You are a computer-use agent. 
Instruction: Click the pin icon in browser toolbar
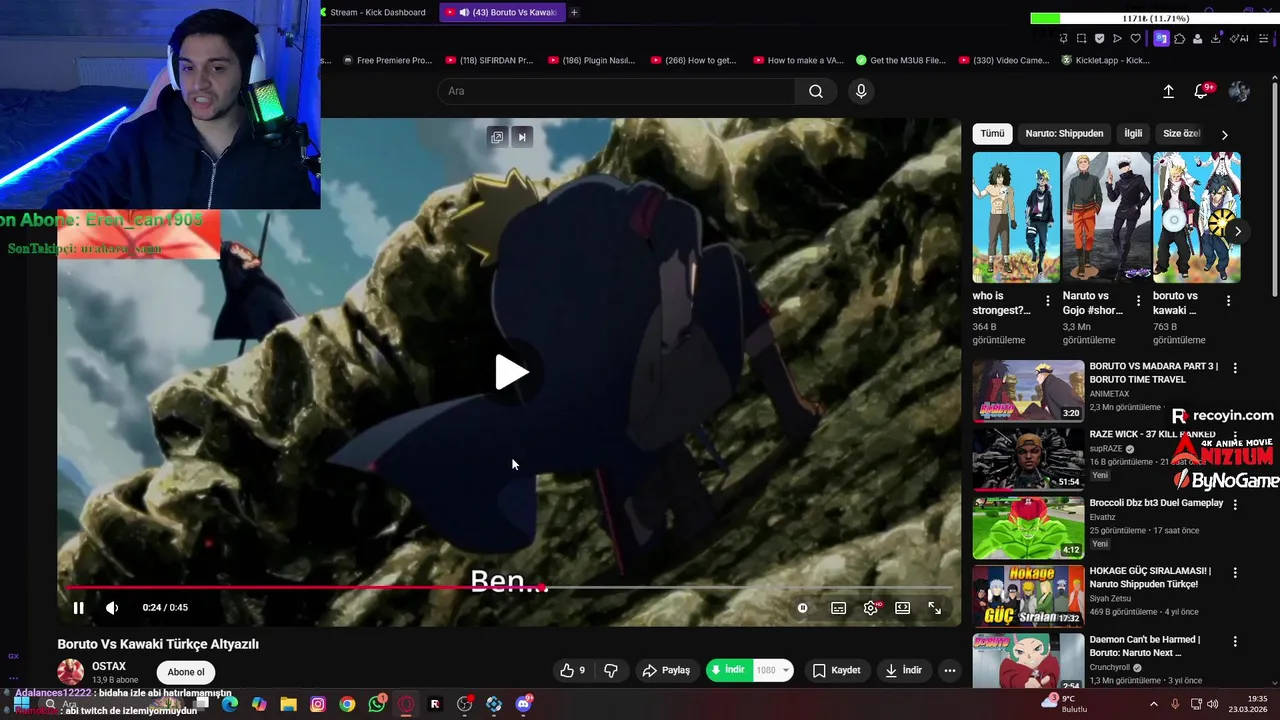point(1063,39)
